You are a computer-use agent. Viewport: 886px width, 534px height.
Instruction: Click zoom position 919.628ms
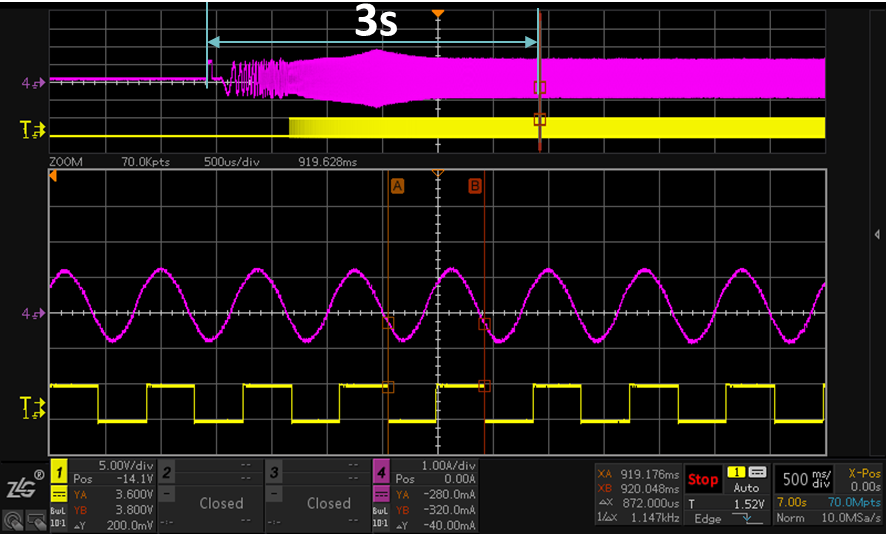328,162
